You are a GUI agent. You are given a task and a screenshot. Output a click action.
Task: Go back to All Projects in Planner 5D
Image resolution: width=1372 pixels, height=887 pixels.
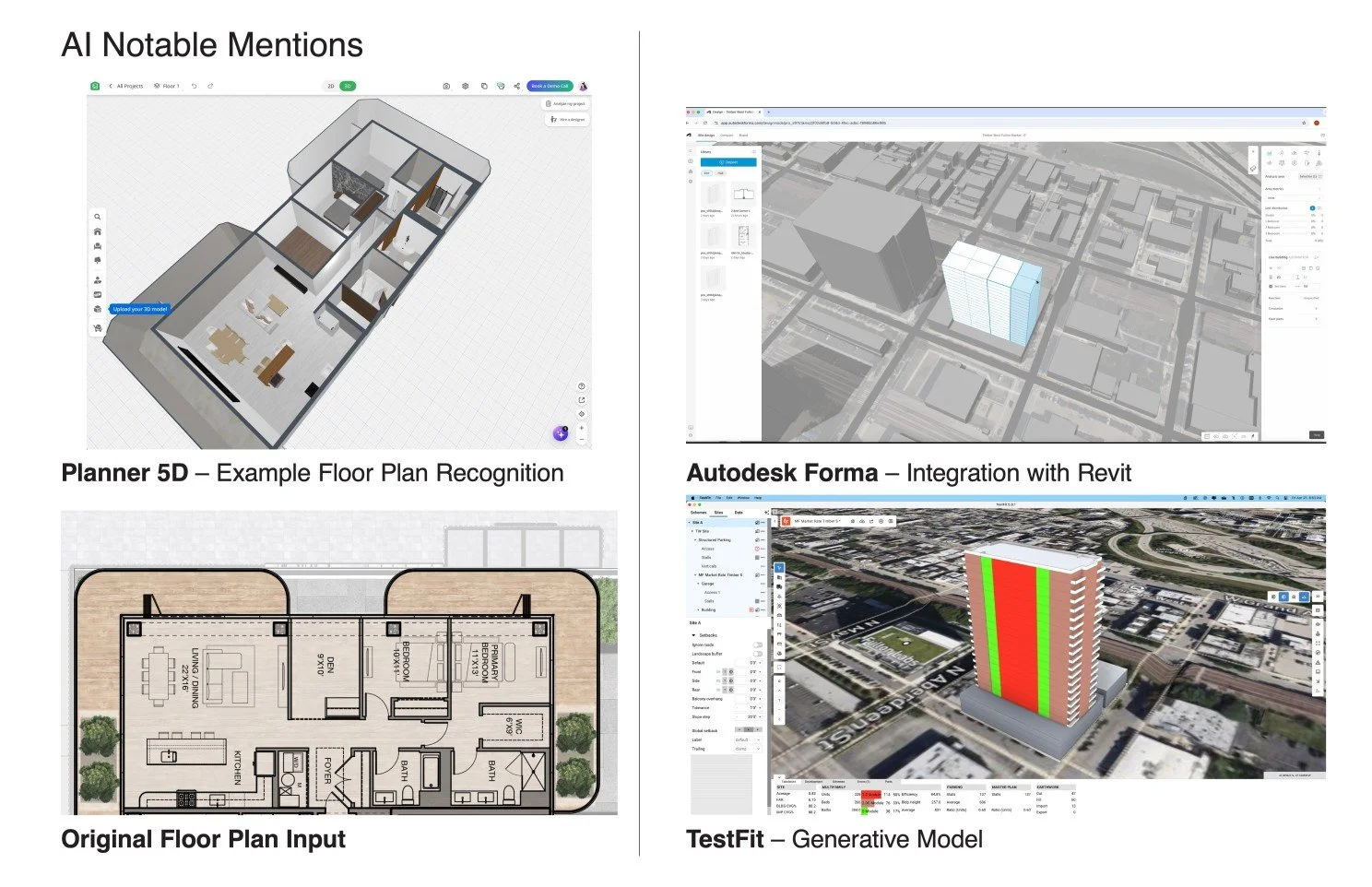click(x=126, y=86)
